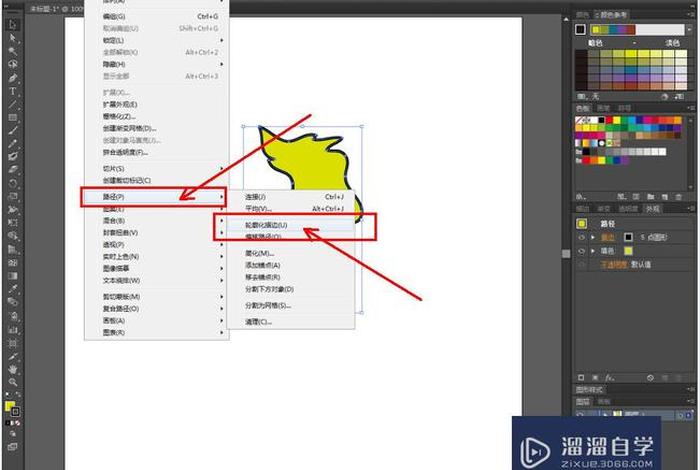Select the Hand tool
Viewport: 700px width, 470px height.
[12, 370]
